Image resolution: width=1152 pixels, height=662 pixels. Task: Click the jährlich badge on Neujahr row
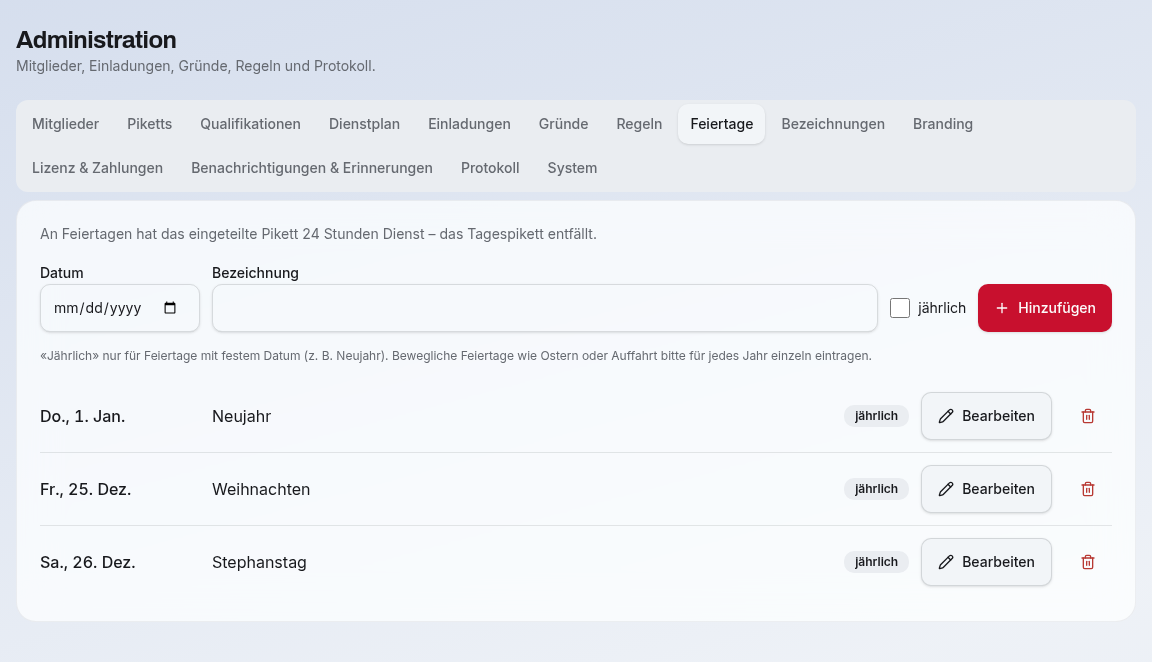[876, 416]
